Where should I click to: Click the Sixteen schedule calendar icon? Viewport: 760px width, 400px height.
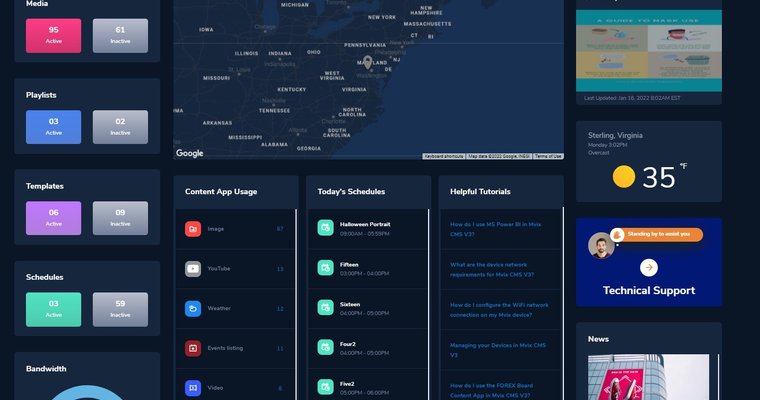click(x=325, y=308)
